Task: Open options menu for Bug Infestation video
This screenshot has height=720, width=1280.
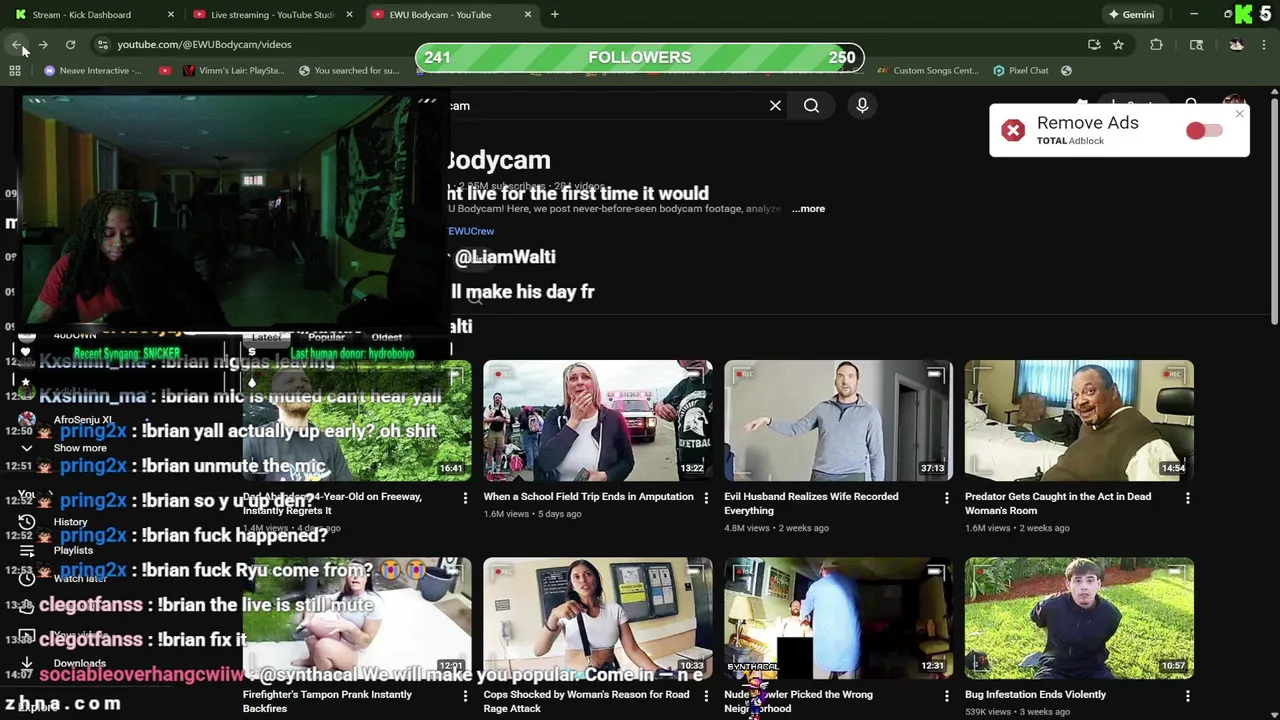Action: click(1188, 696)
